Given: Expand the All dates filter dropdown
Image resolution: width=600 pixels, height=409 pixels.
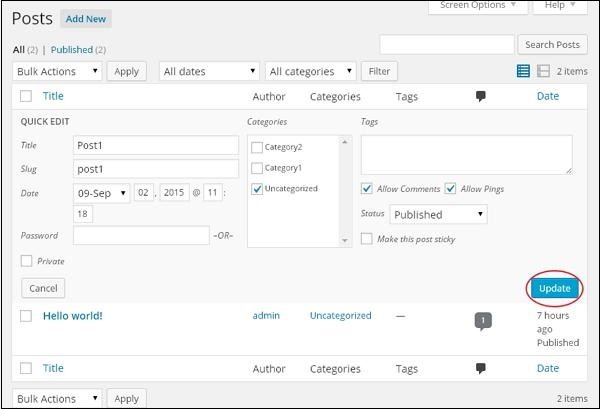Looking at the screenshot, I should point(209,71).
